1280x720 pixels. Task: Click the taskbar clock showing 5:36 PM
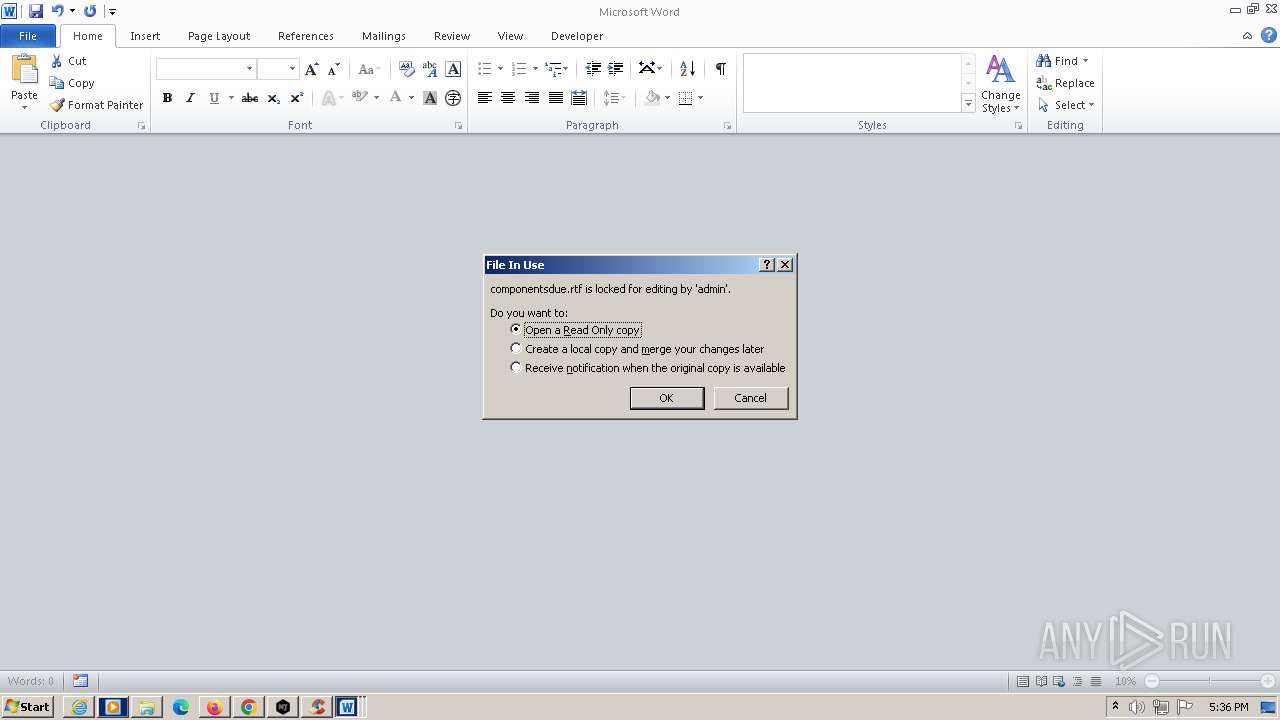pos(1228,707)
